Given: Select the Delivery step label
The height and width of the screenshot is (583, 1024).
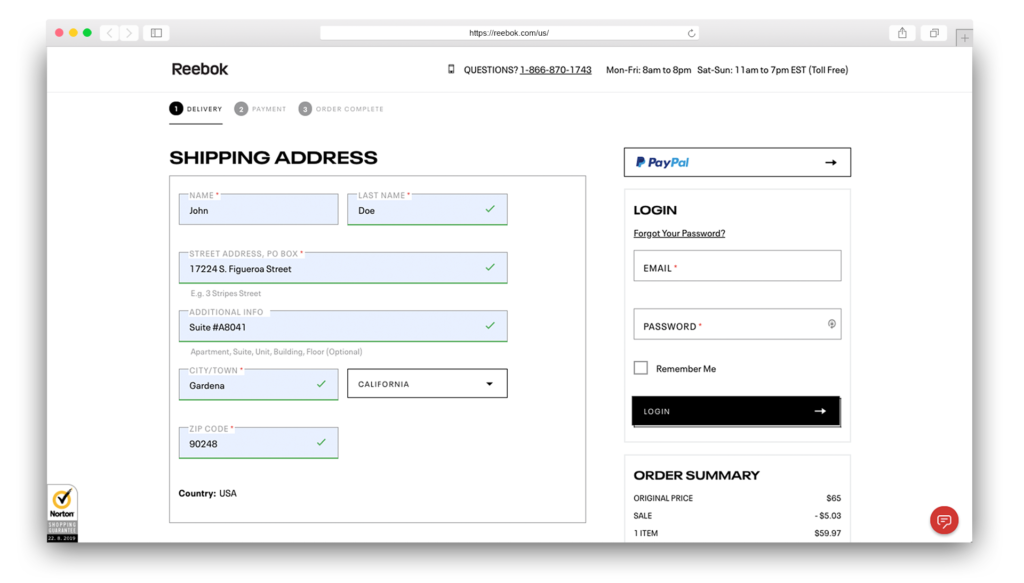Looking at the screenshot, I should [x=204, y=109].
